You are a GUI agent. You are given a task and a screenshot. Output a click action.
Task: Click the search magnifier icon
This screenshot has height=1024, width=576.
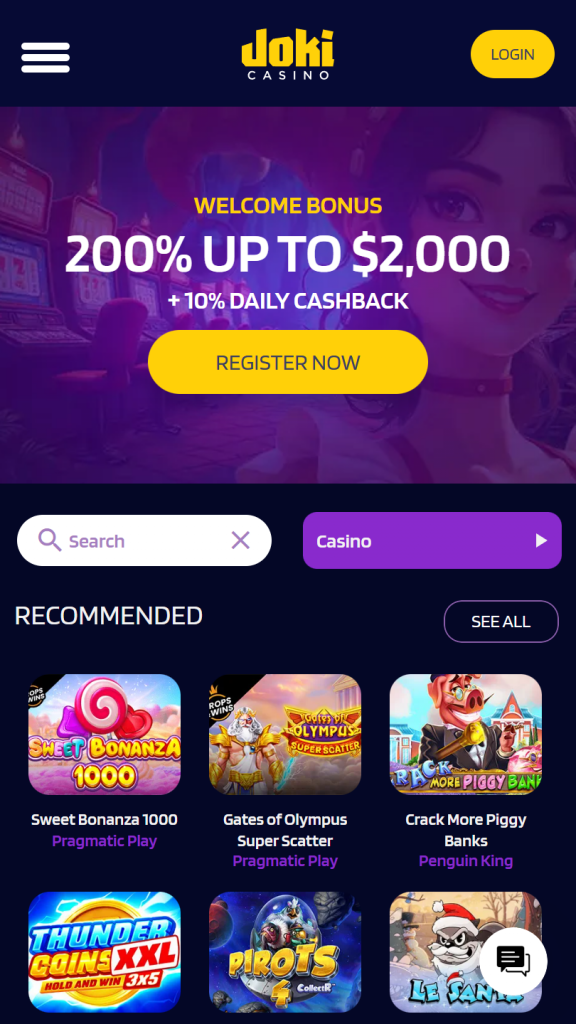50,540
